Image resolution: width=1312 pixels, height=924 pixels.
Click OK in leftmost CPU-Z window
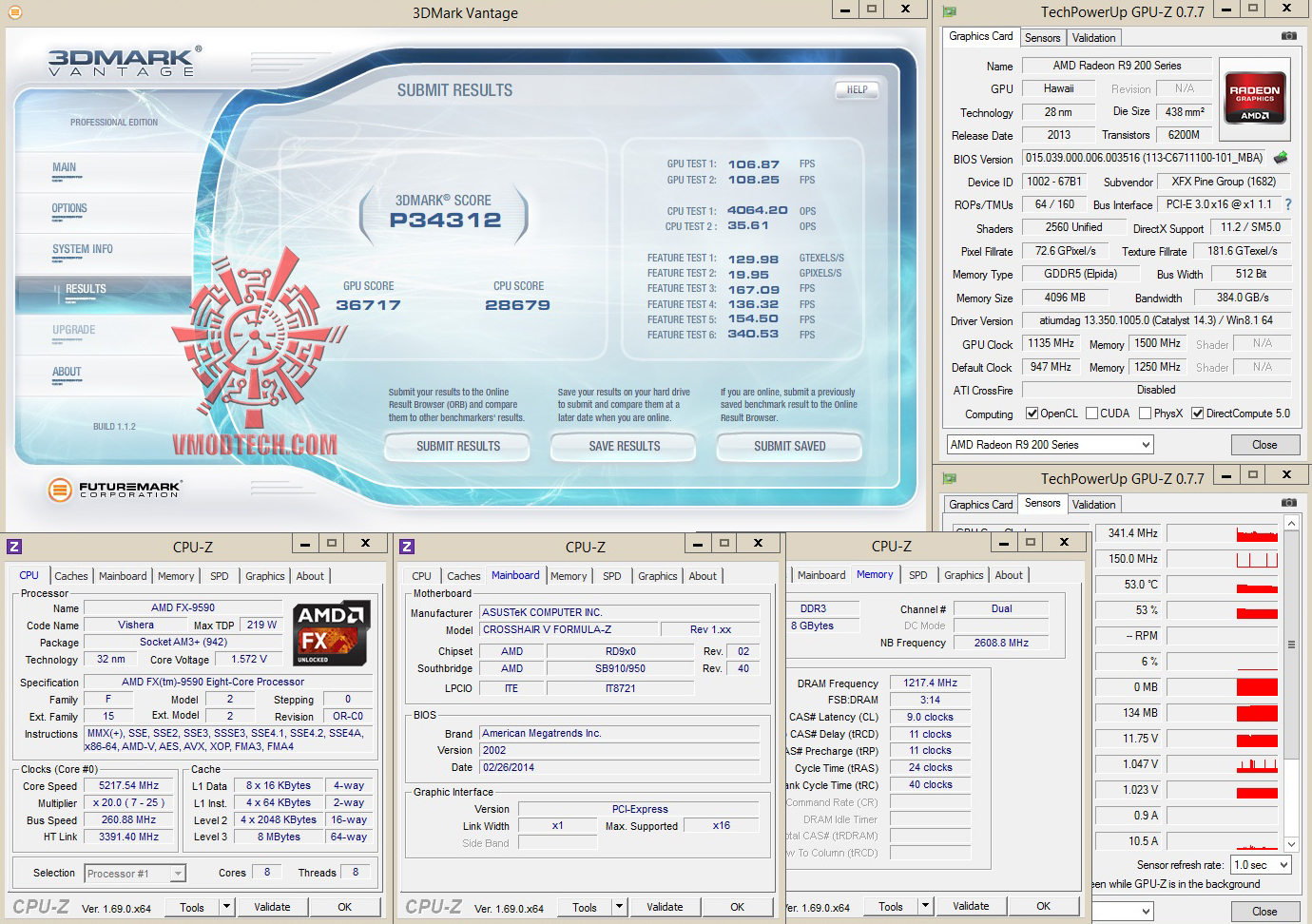click(x=344, y=907)
